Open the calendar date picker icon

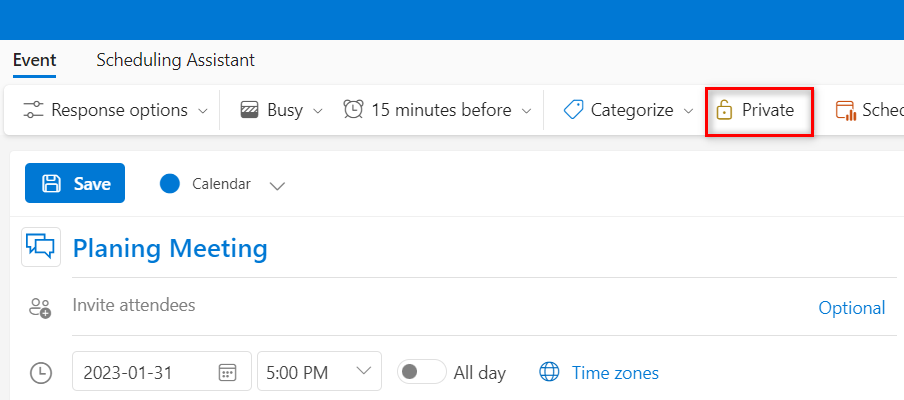tap(227, 372)
